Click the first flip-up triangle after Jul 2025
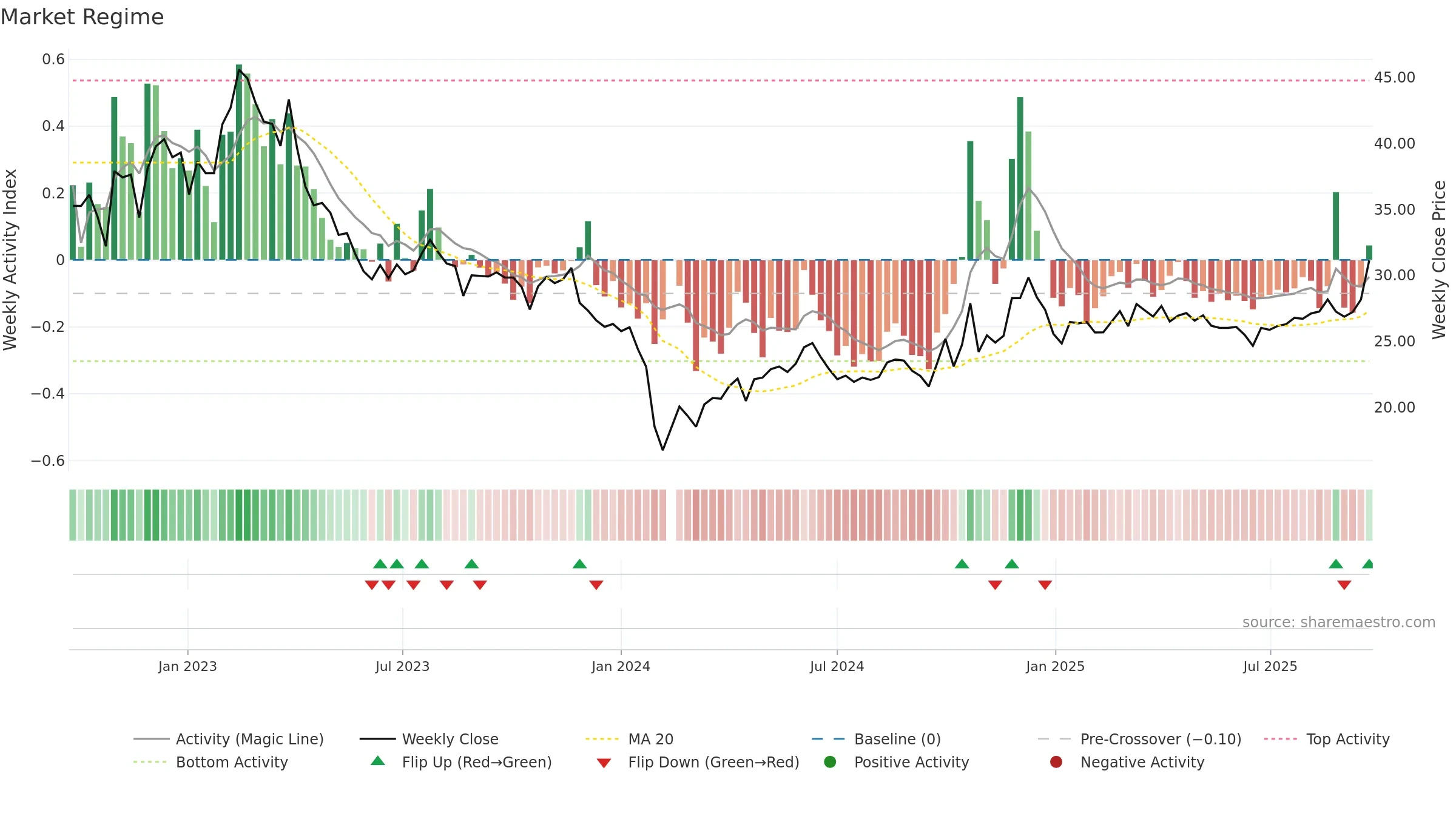The height and width of the screenshot is (819, 1456). [1336, 564]
